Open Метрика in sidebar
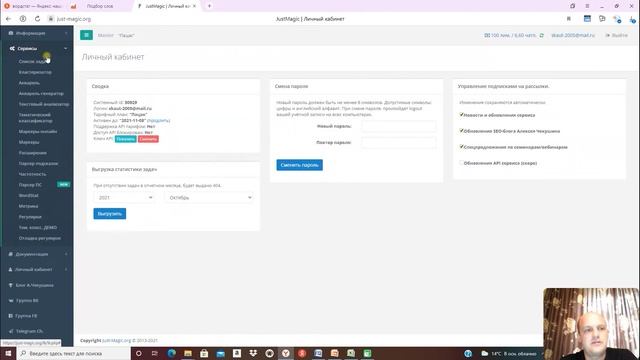This screenshot has width=640, height=360. [28, 206]
